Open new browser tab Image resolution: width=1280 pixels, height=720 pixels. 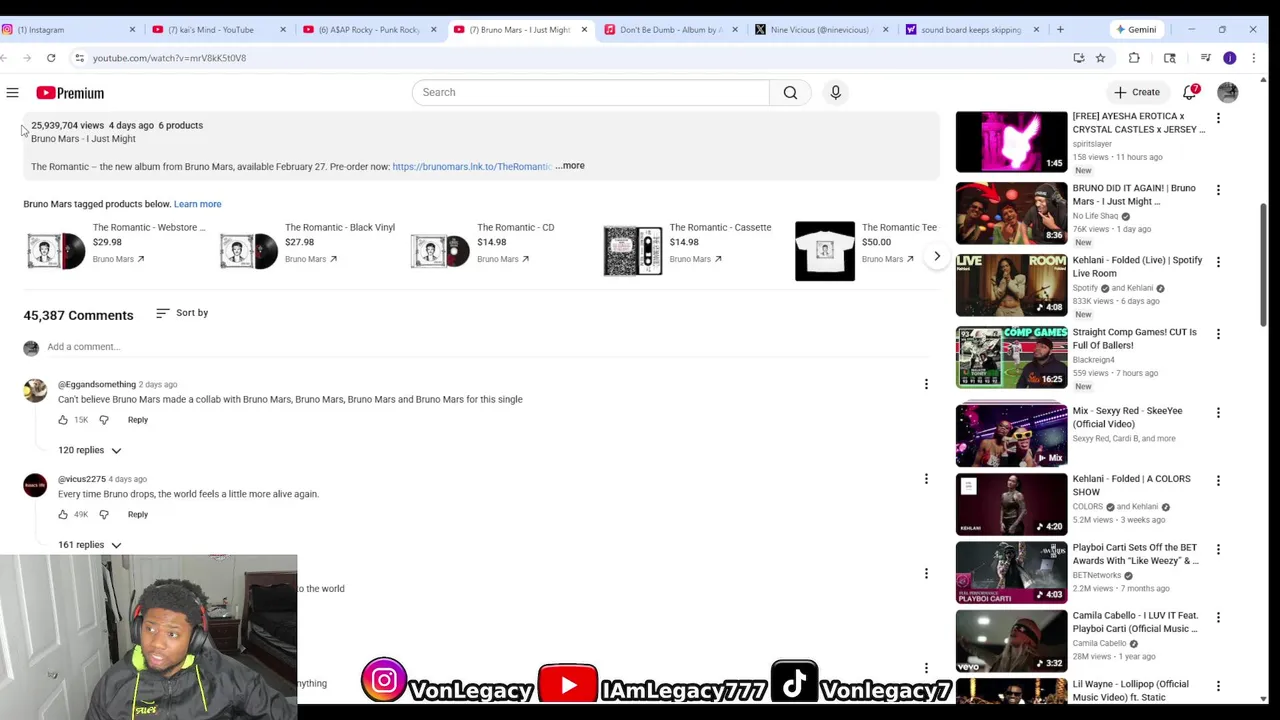coord(1060,29)
